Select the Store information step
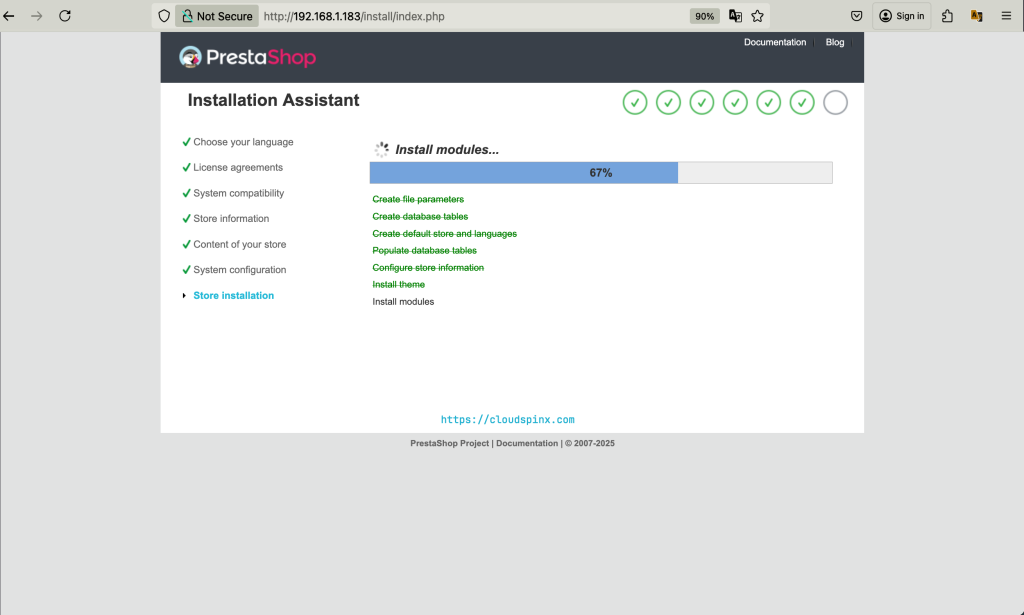 coord(231,219)
